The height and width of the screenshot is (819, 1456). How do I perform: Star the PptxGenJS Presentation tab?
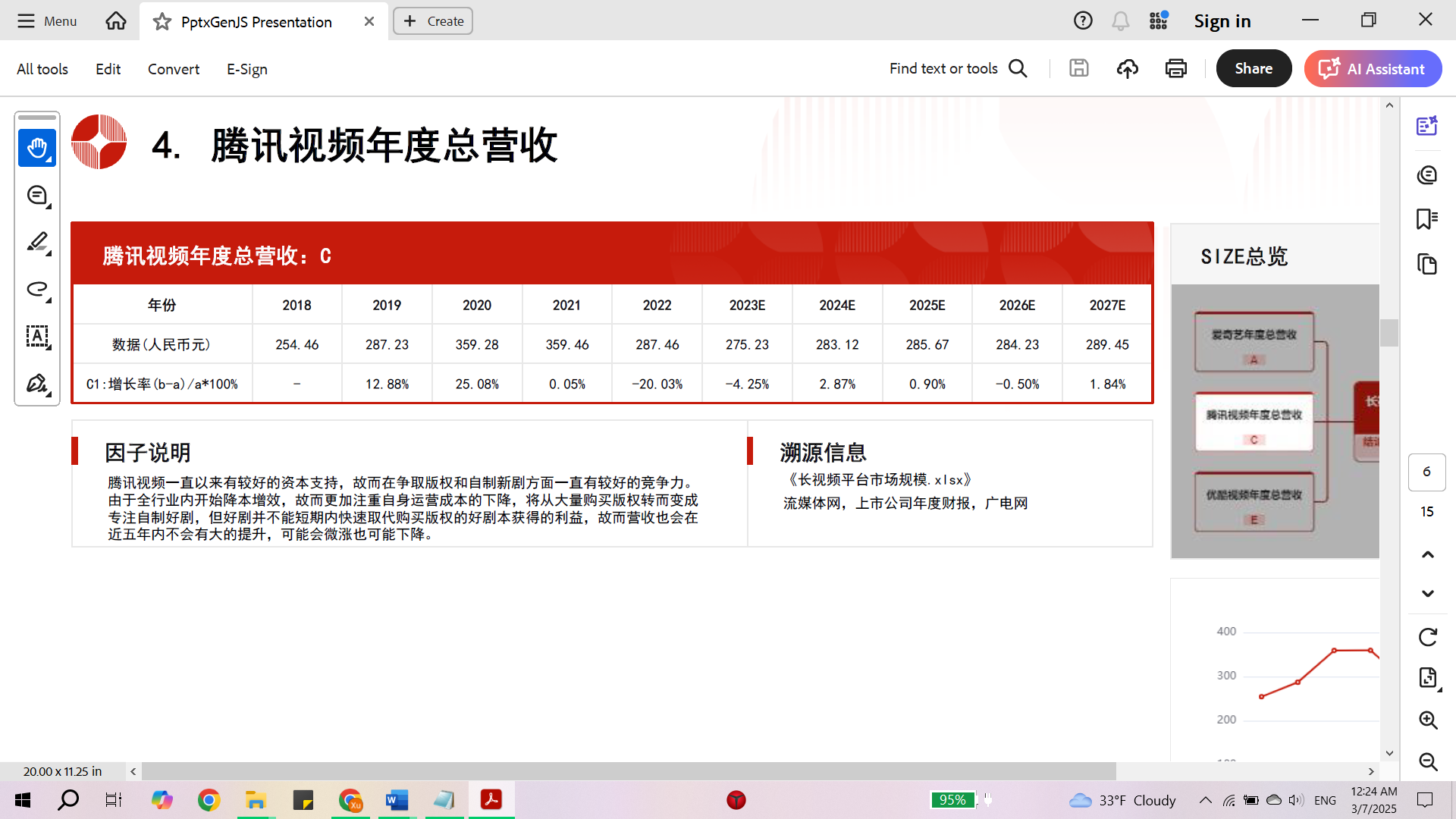coord(162,21)
